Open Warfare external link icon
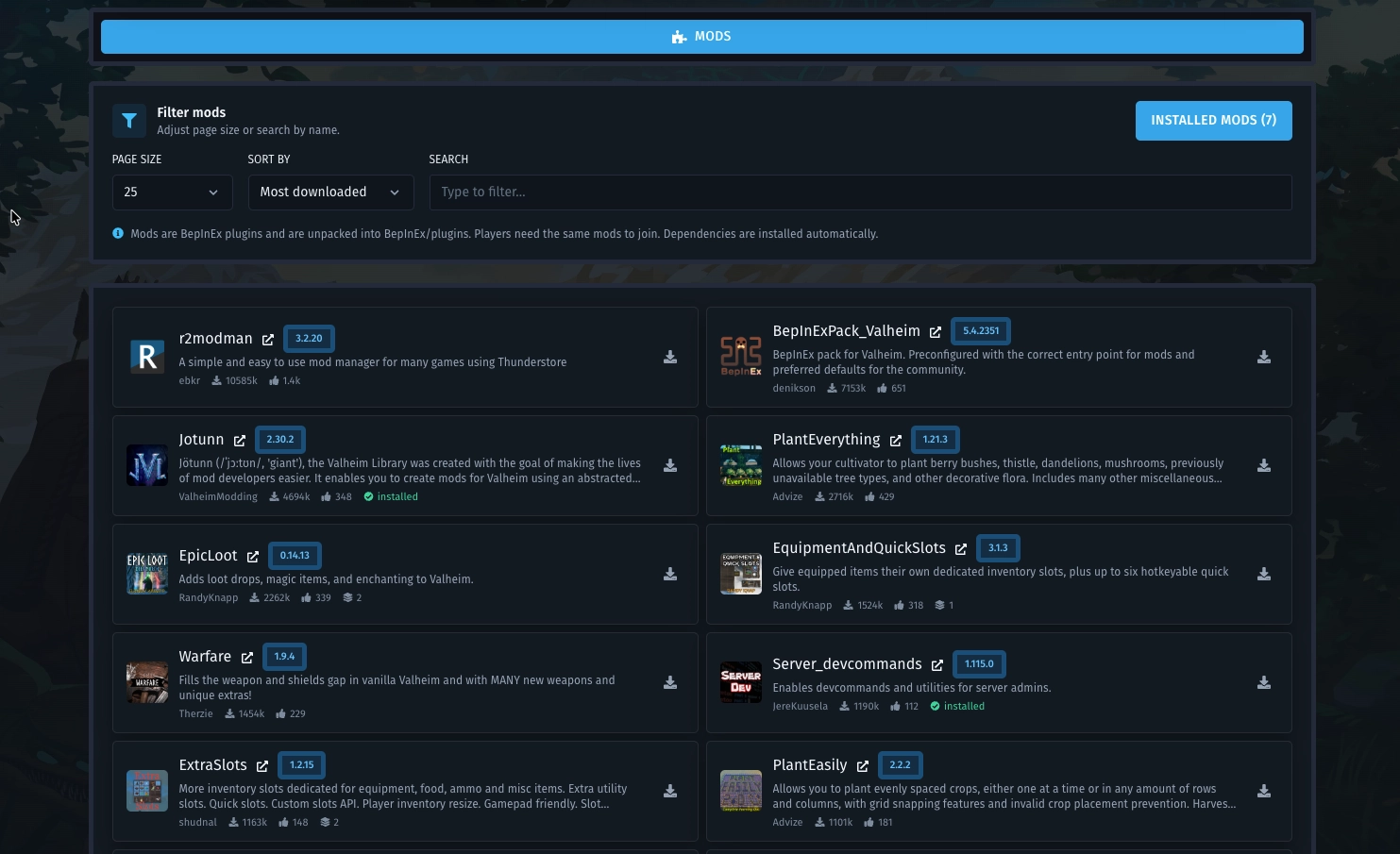 coord(247,657)
